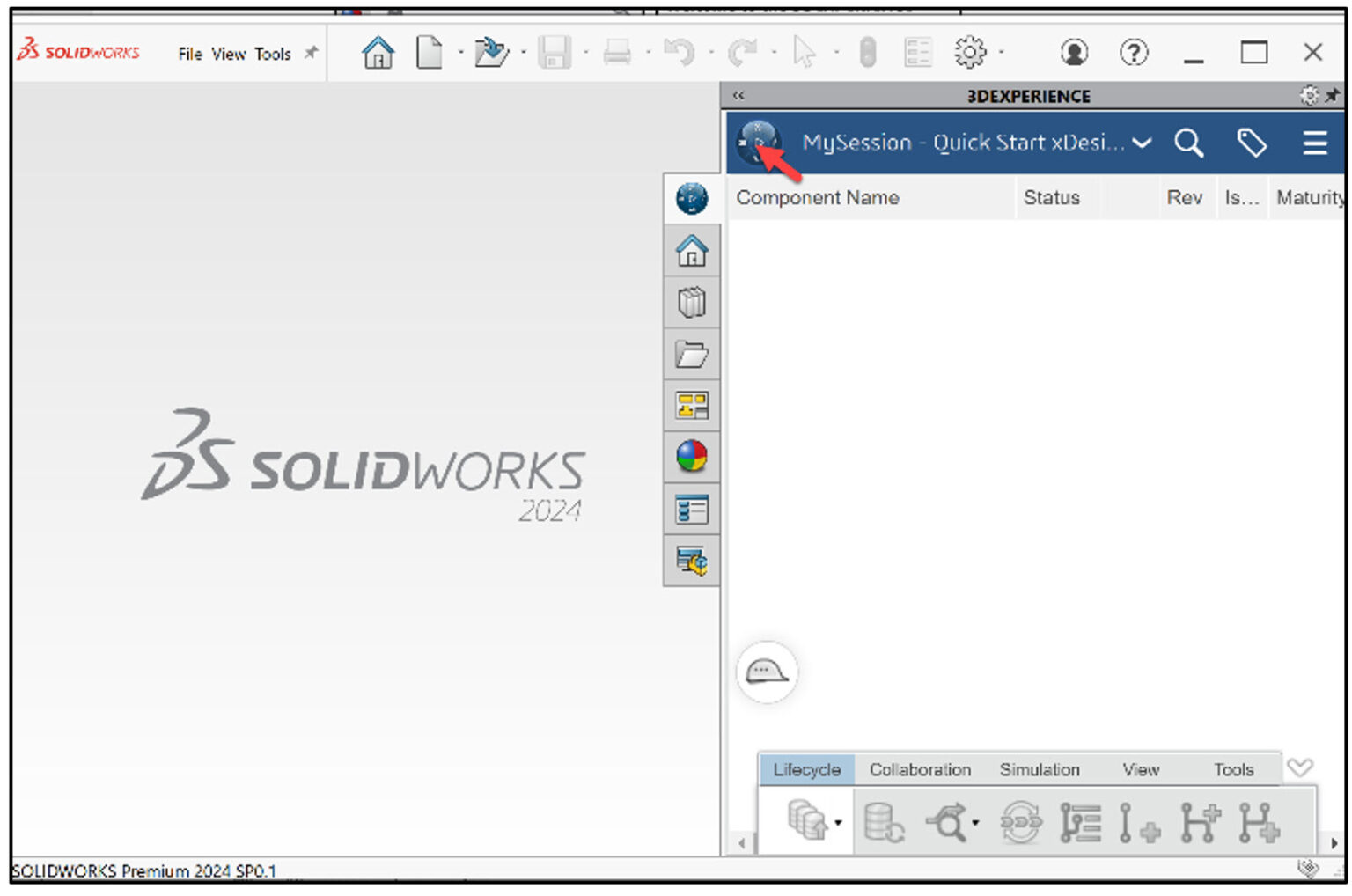Viewport: 1352px width, 896px height.
Task: Select the 3DEXPERIENCE globe tab
Action: [692, 200]
